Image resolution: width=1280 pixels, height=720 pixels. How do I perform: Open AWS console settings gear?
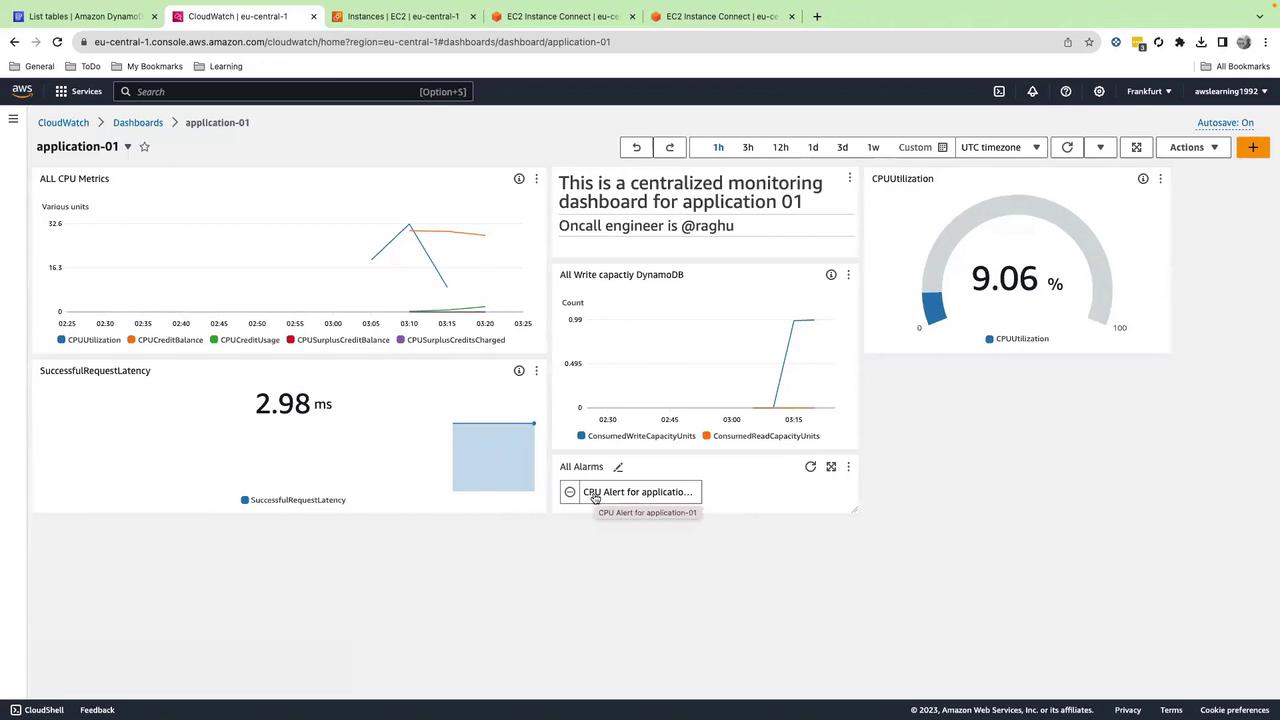coord(1099,91)
